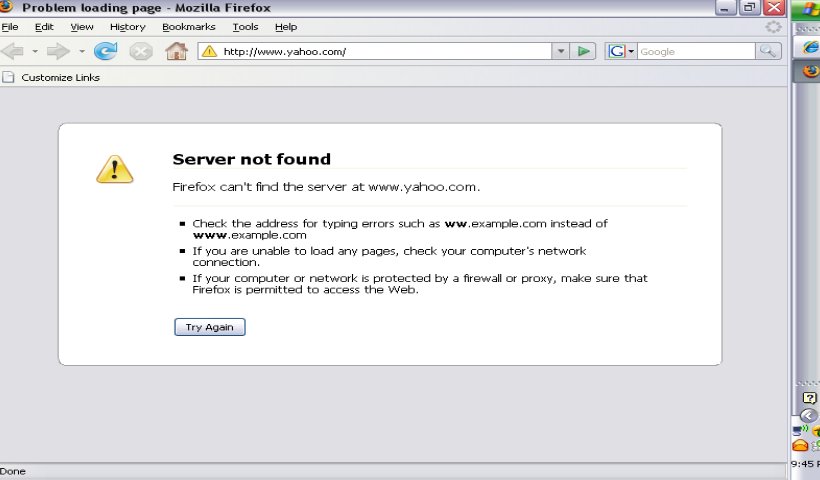Click the Try Again button
Image resolution: width=820 pixels, height=480 pixels.
[209, 327]
